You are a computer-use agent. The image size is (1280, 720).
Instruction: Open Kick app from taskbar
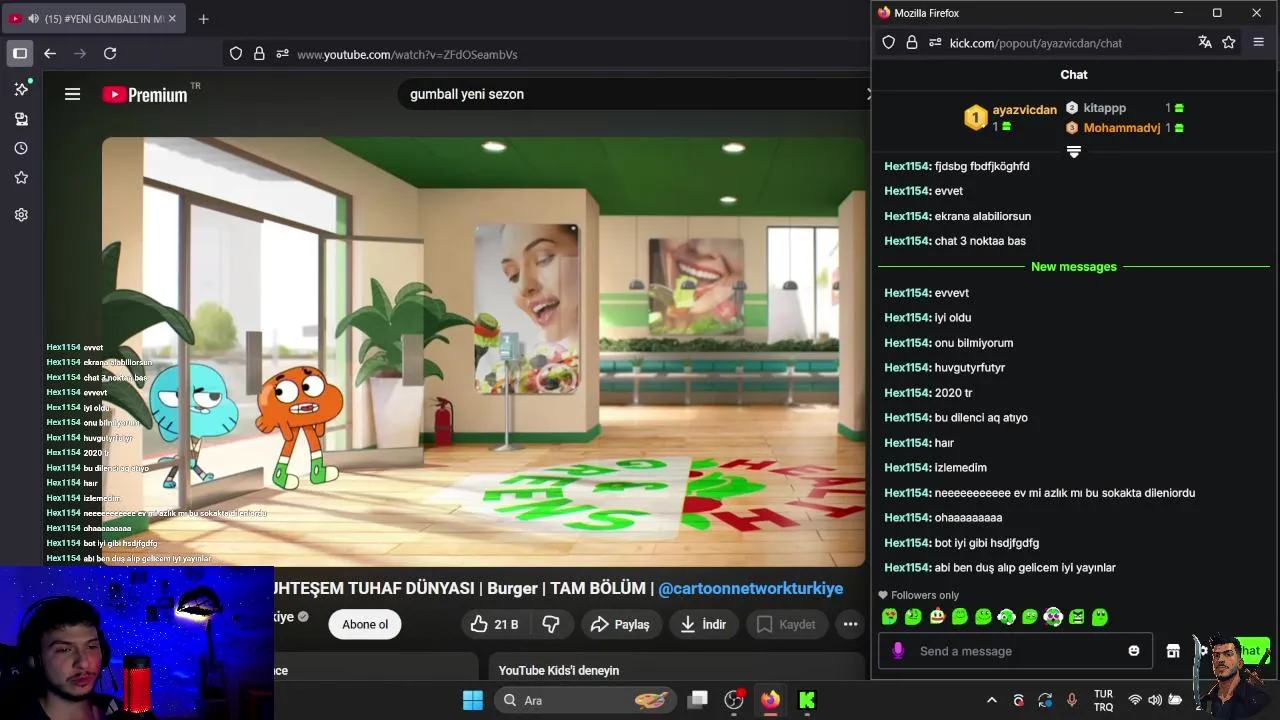click(x=807, y=700)
